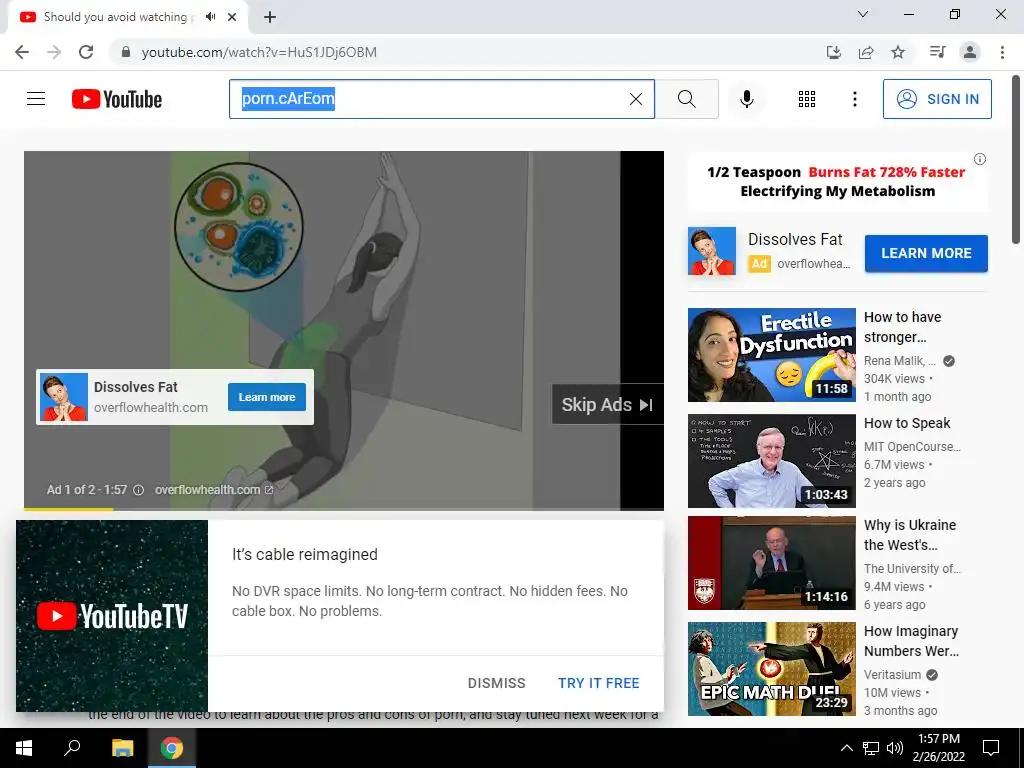Screen dimensions: 1024x768
Task: Open the Windows notification center
Action: click(x=991, y=748)
